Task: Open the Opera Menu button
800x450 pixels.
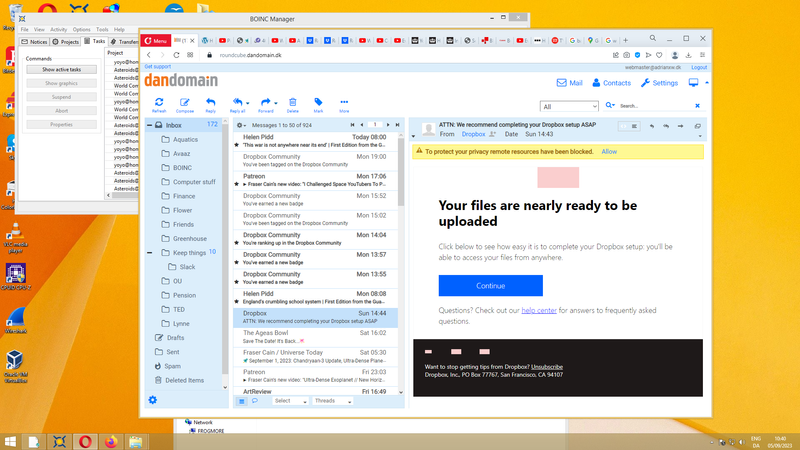Action: (156, 41)
